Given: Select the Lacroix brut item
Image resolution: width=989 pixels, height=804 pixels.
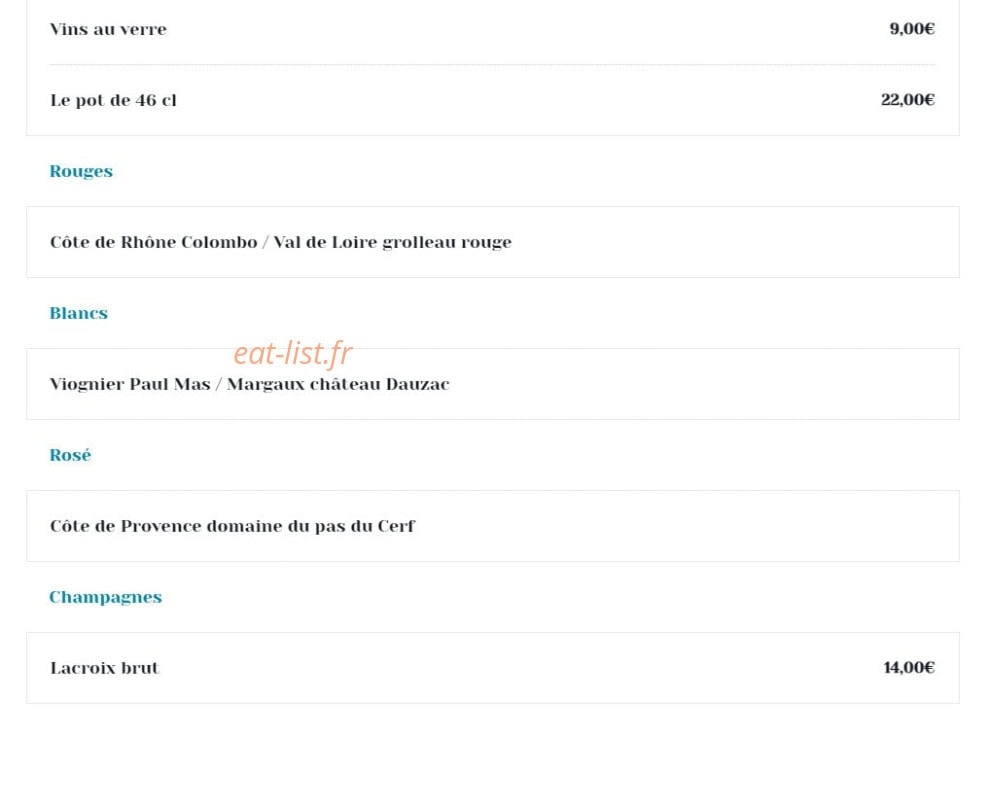Looking at the screenshot, I should pos(105,668).
